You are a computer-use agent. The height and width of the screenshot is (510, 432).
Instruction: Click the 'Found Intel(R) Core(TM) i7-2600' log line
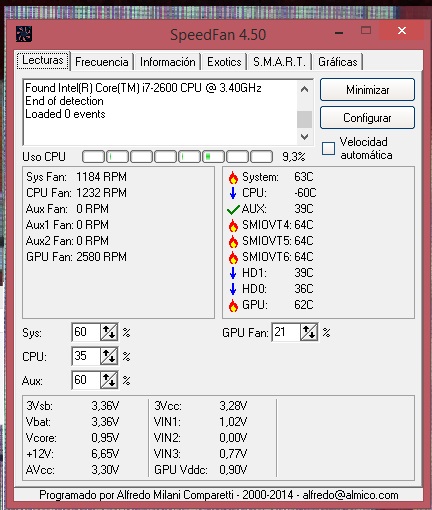click(x=143, y=88)
